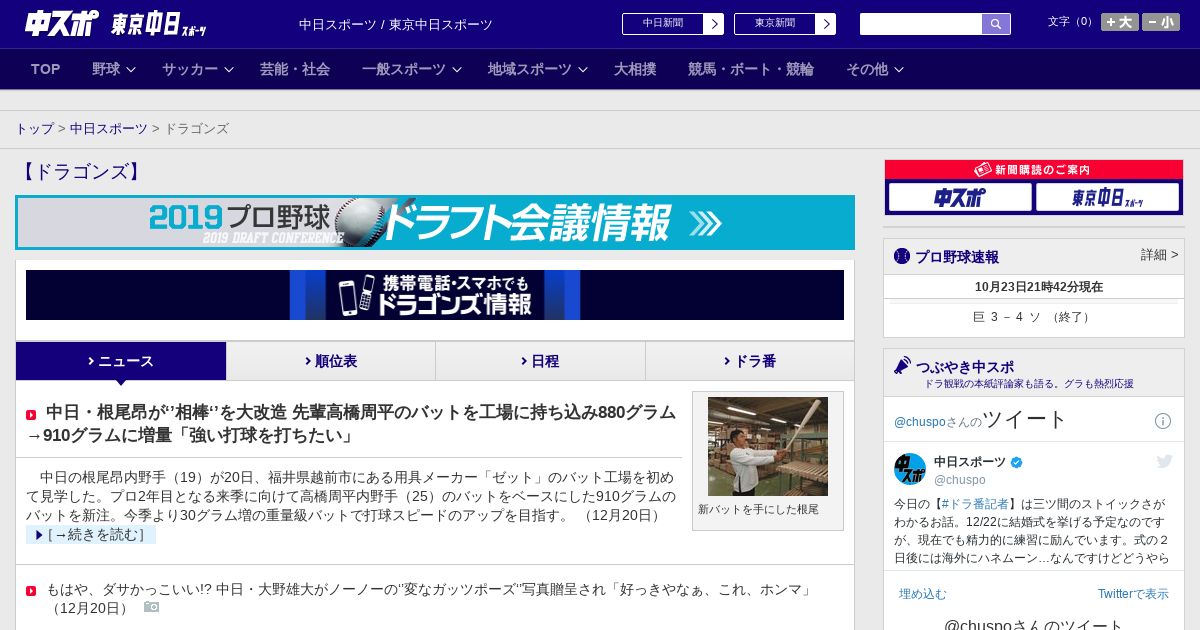Click the red bullet icon beside 根尾昂 headline

click(31, 415)
